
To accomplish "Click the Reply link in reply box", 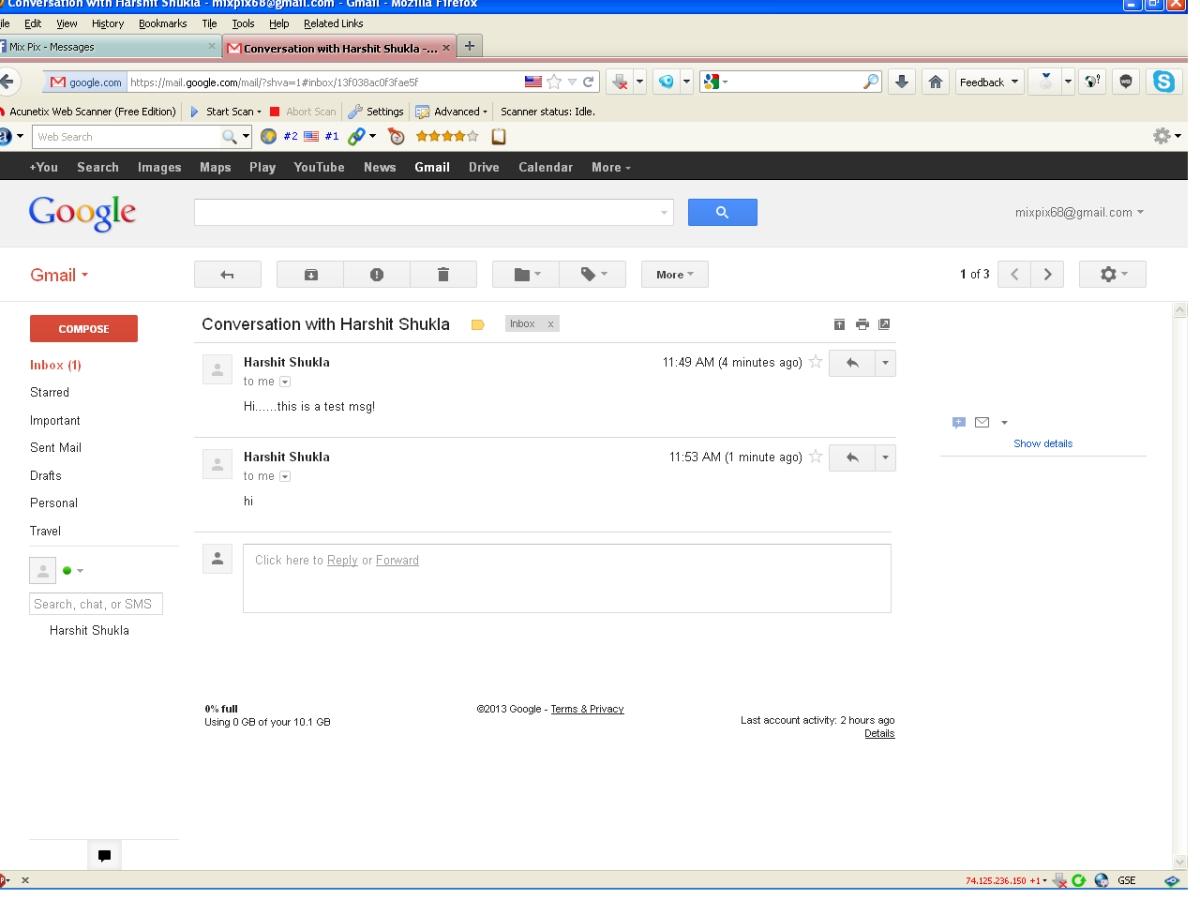I will click(x=342, y=560).
